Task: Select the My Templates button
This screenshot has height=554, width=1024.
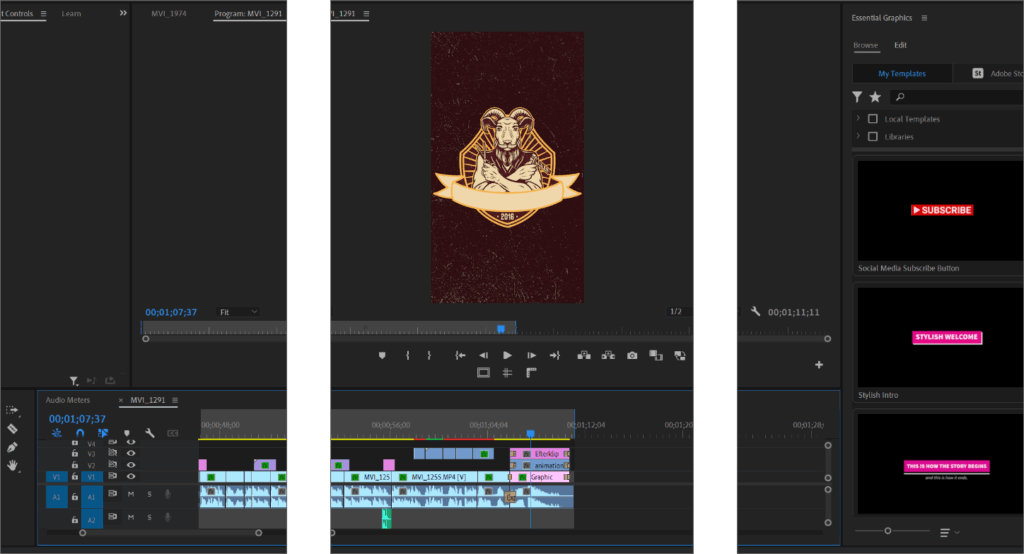Action: click(x=902, y=73)
